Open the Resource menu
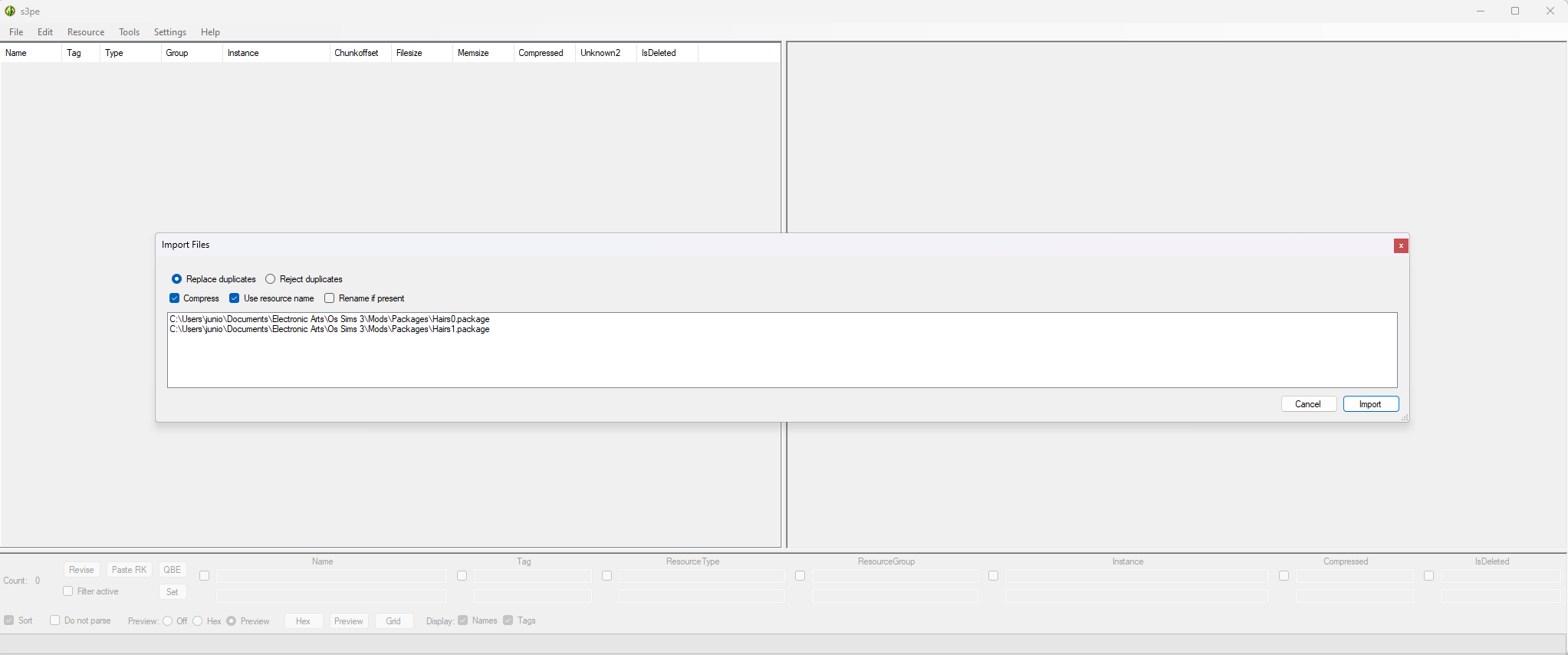The width and height of the screenshot is (1568, 655). [x=86, y=32]
